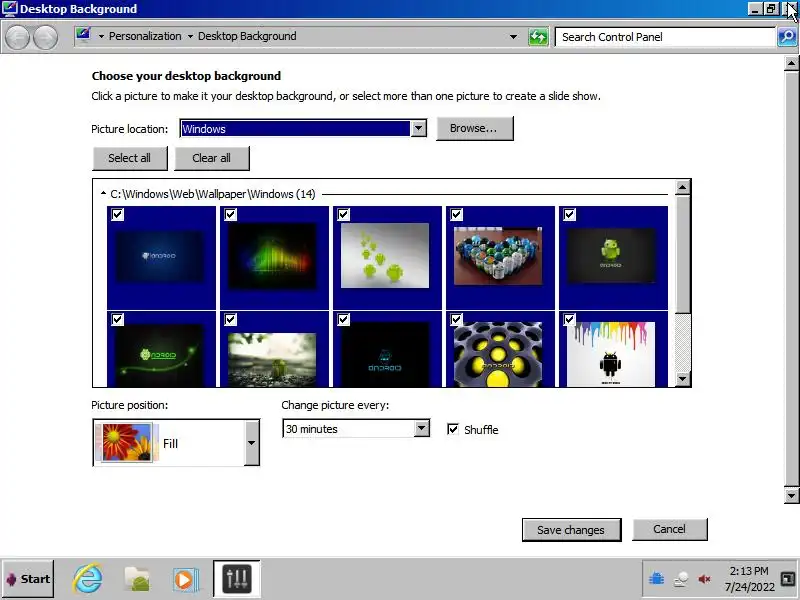Go to Personalization breadcrumb
The image size is (800, 600).
pos(145,36)
